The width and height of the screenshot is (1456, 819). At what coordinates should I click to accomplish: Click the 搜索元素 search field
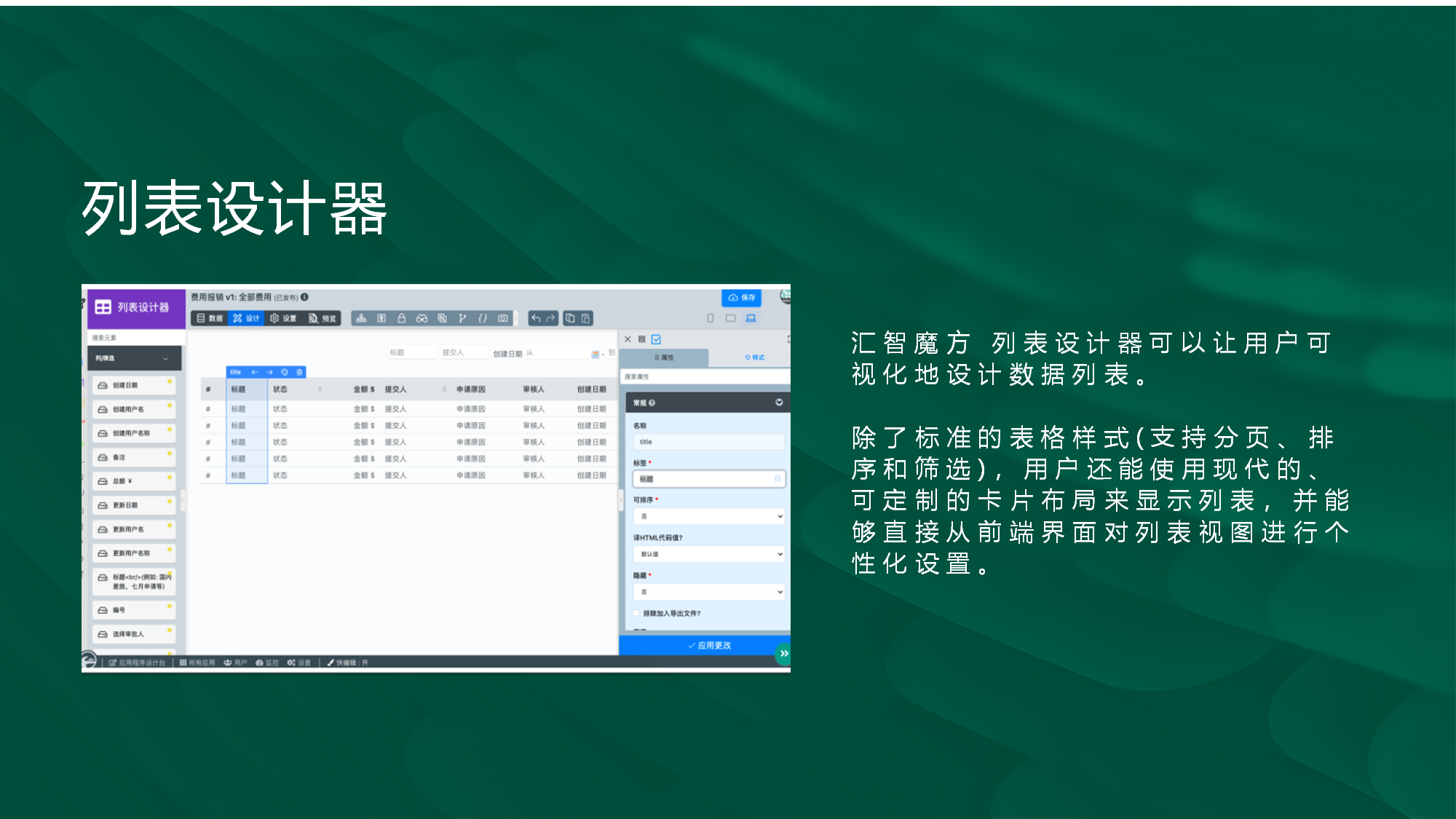[136, 338]
